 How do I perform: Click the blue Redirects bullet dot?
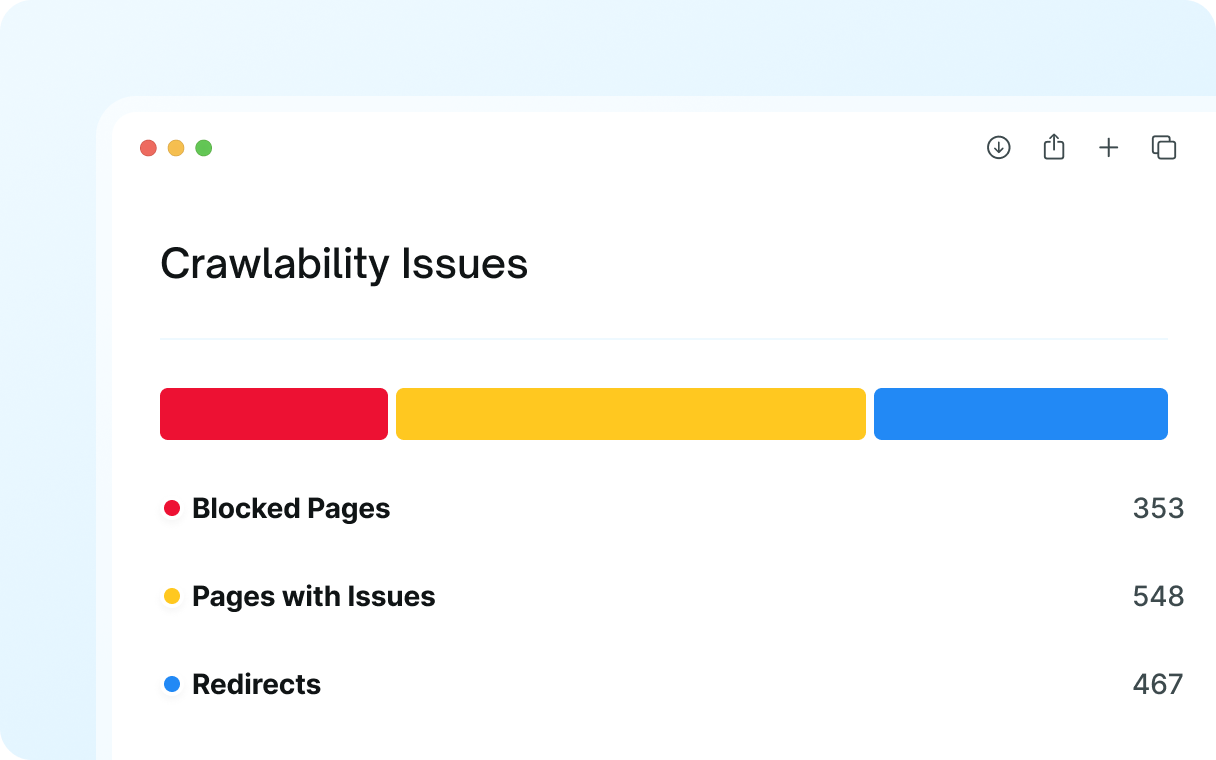[172, 684]
